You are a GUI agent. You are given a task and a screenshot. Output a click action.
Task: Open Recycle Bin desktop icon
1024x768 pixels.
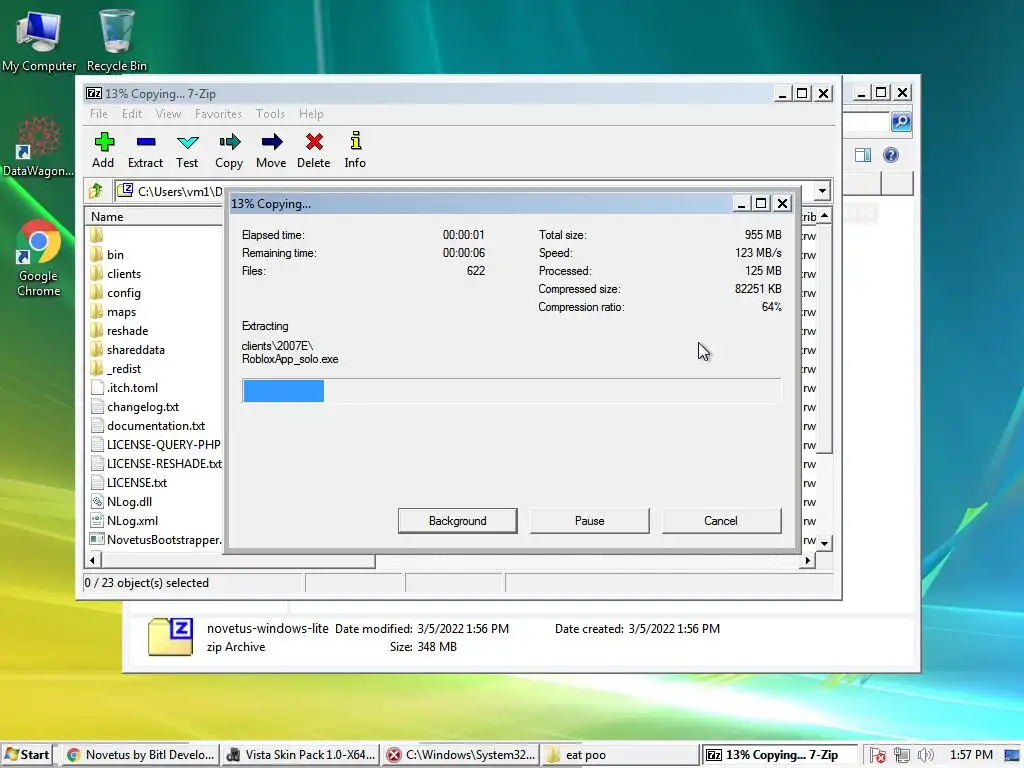tap(117, 40)
